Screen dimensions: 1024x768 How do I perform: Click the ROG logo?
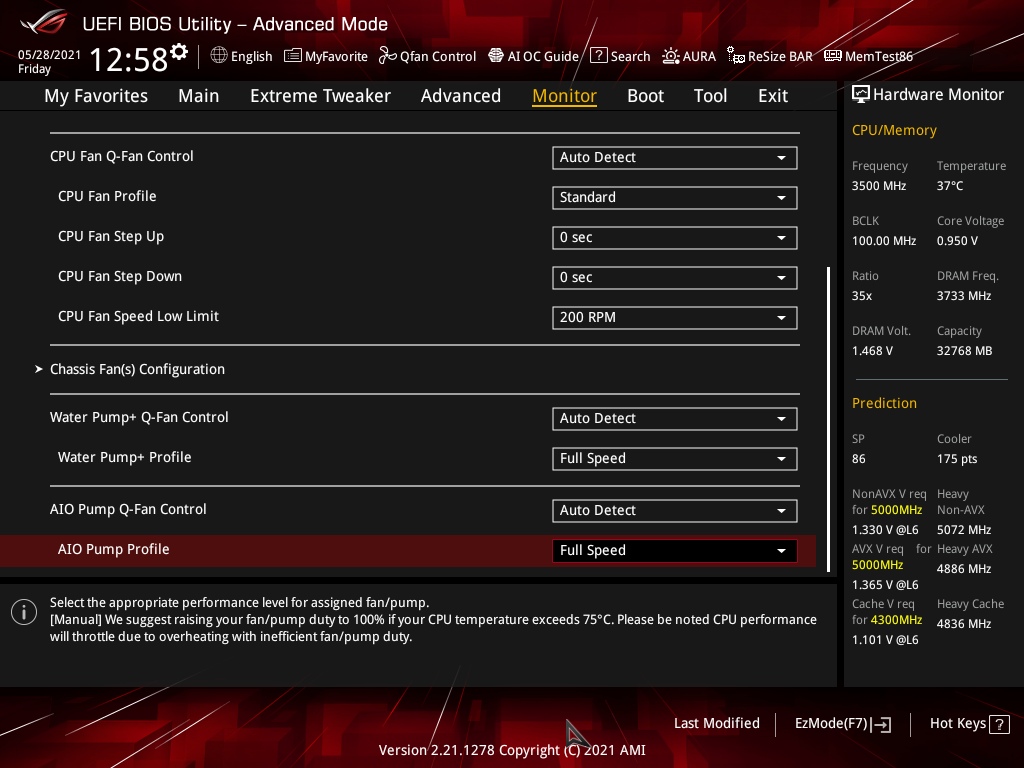tap(44, 22)
